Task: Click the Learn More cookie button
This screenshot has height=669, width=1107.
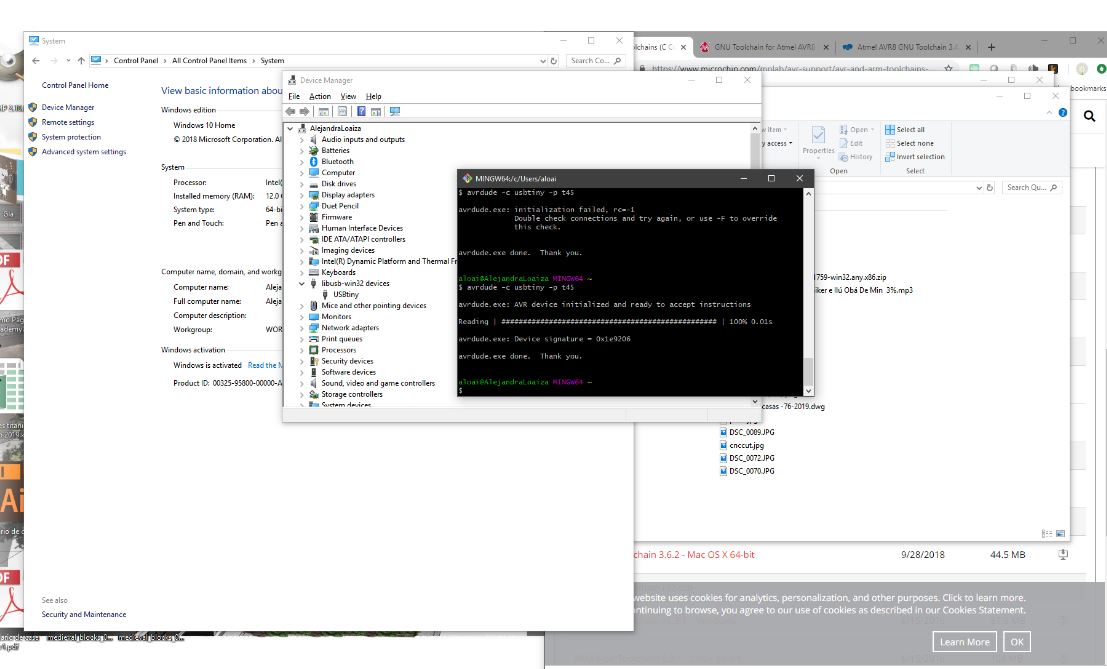Action: pyautogui.click(x=964, y=642)
